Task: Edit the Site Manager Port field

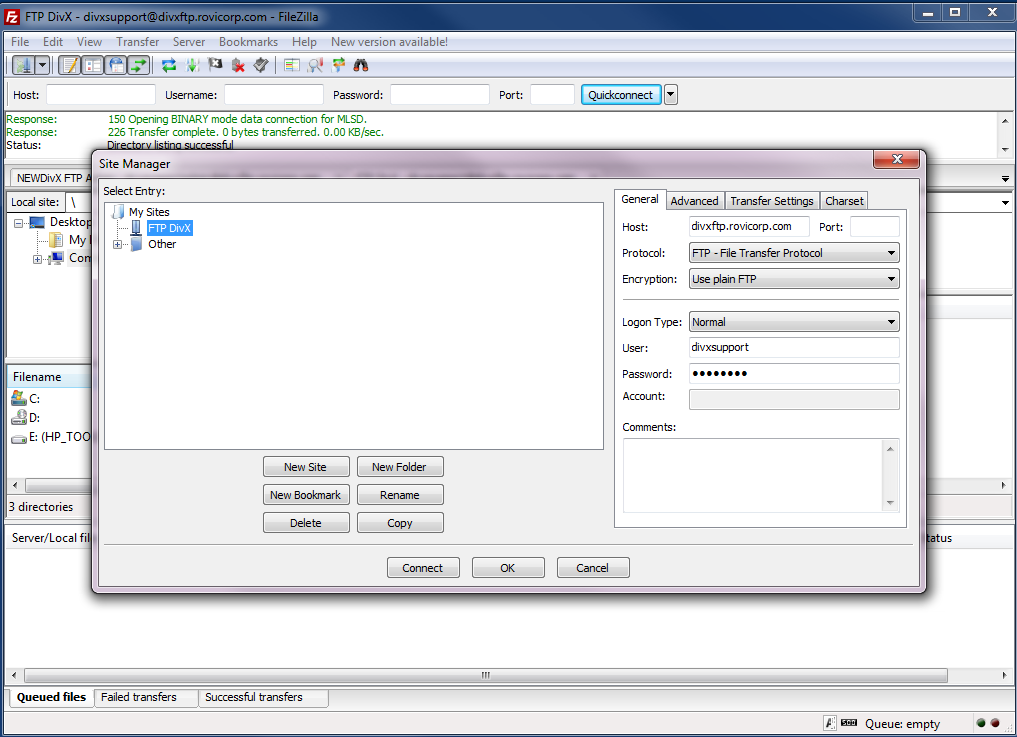Action: click(x=874, y=226)
